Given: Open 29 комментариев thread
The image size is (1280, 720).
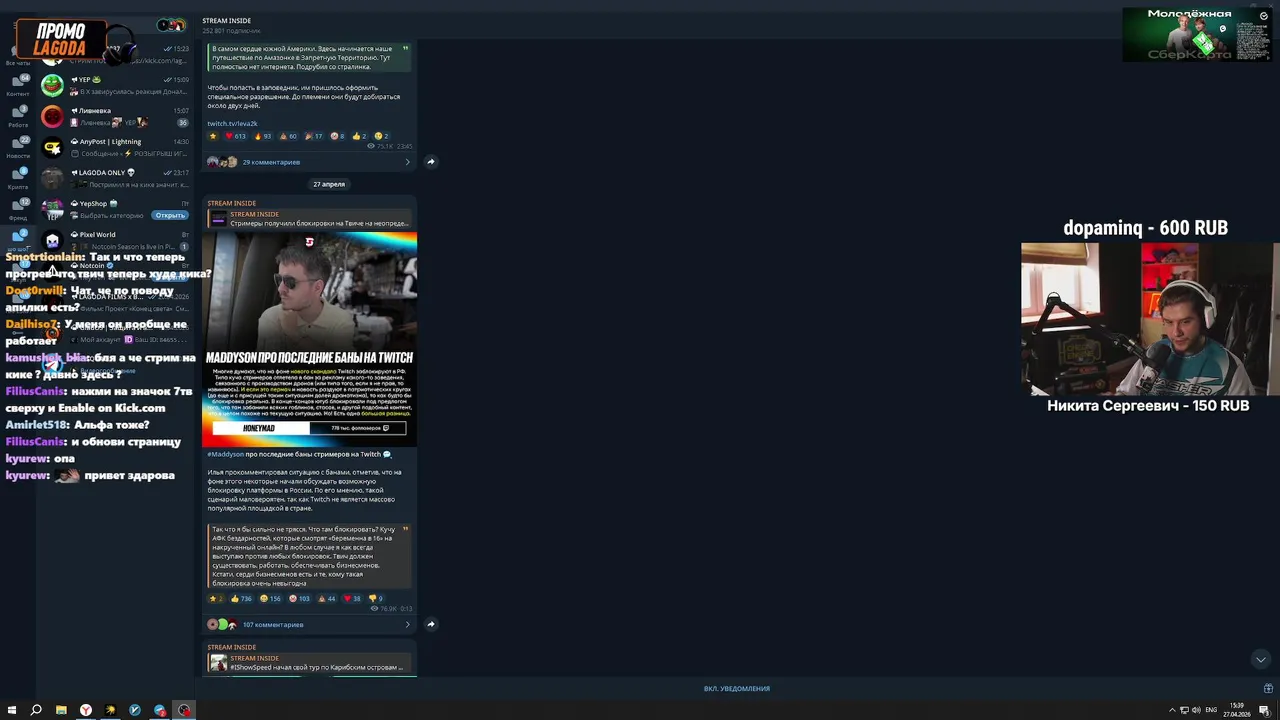Looking at the screenshot, I should pos(271,162).
